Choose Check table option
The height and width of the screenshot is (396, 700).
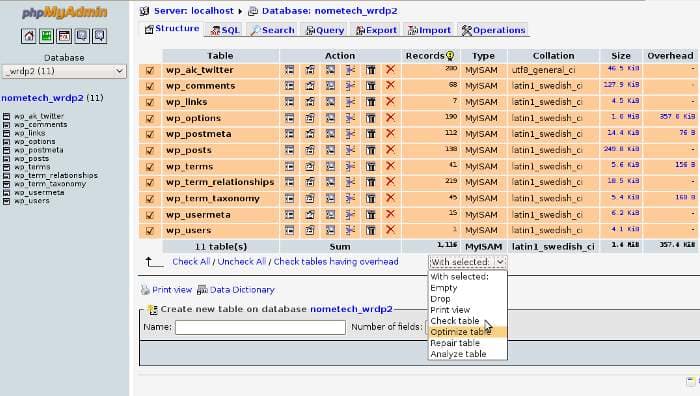pyautogui.click(x=467, y=321)
